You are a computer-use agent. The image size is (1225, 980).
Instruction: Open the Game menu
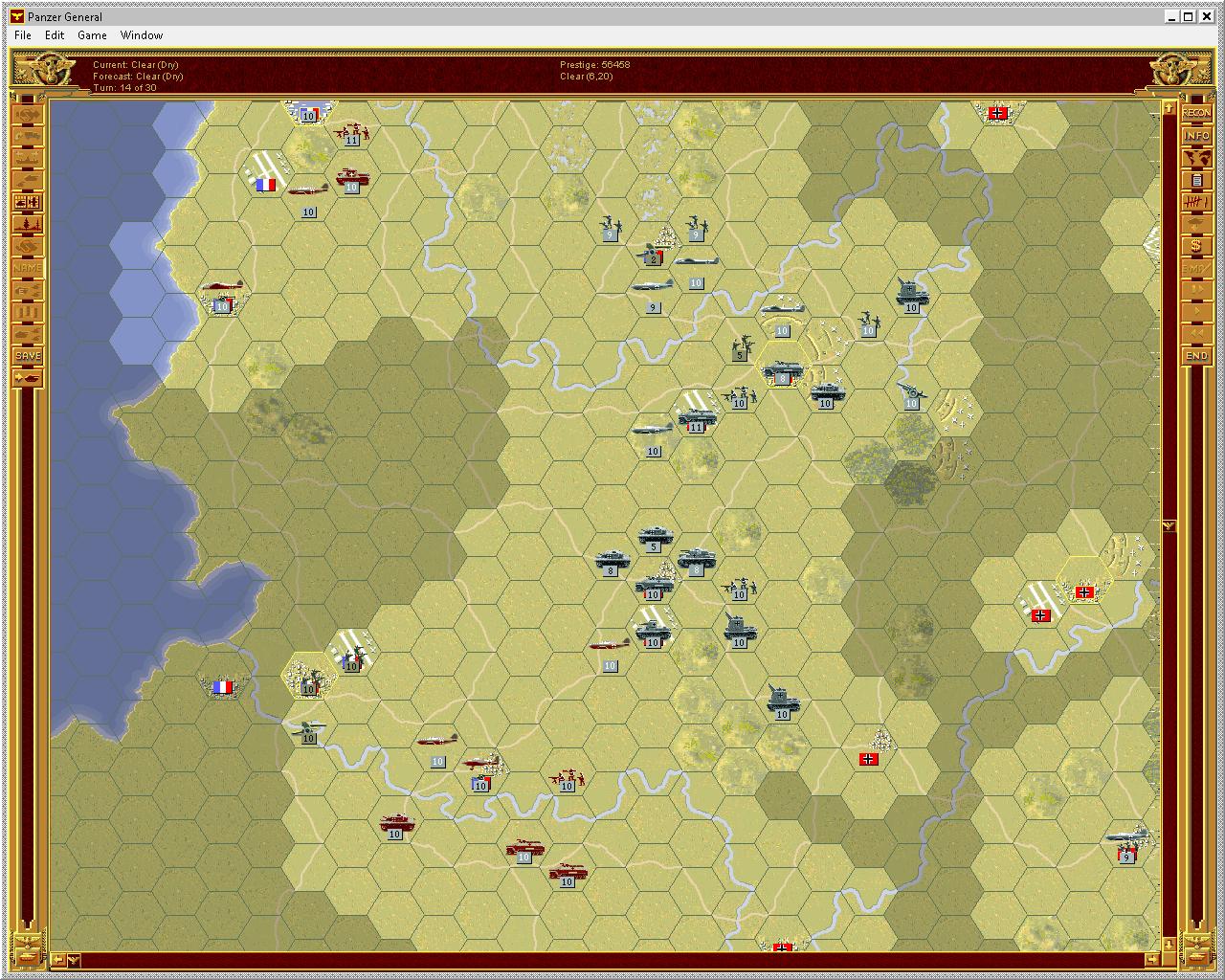coord(92,35)
